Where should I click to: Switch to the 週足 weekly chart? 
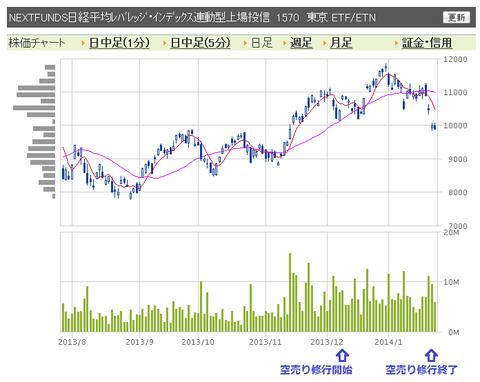click(301, 43)
